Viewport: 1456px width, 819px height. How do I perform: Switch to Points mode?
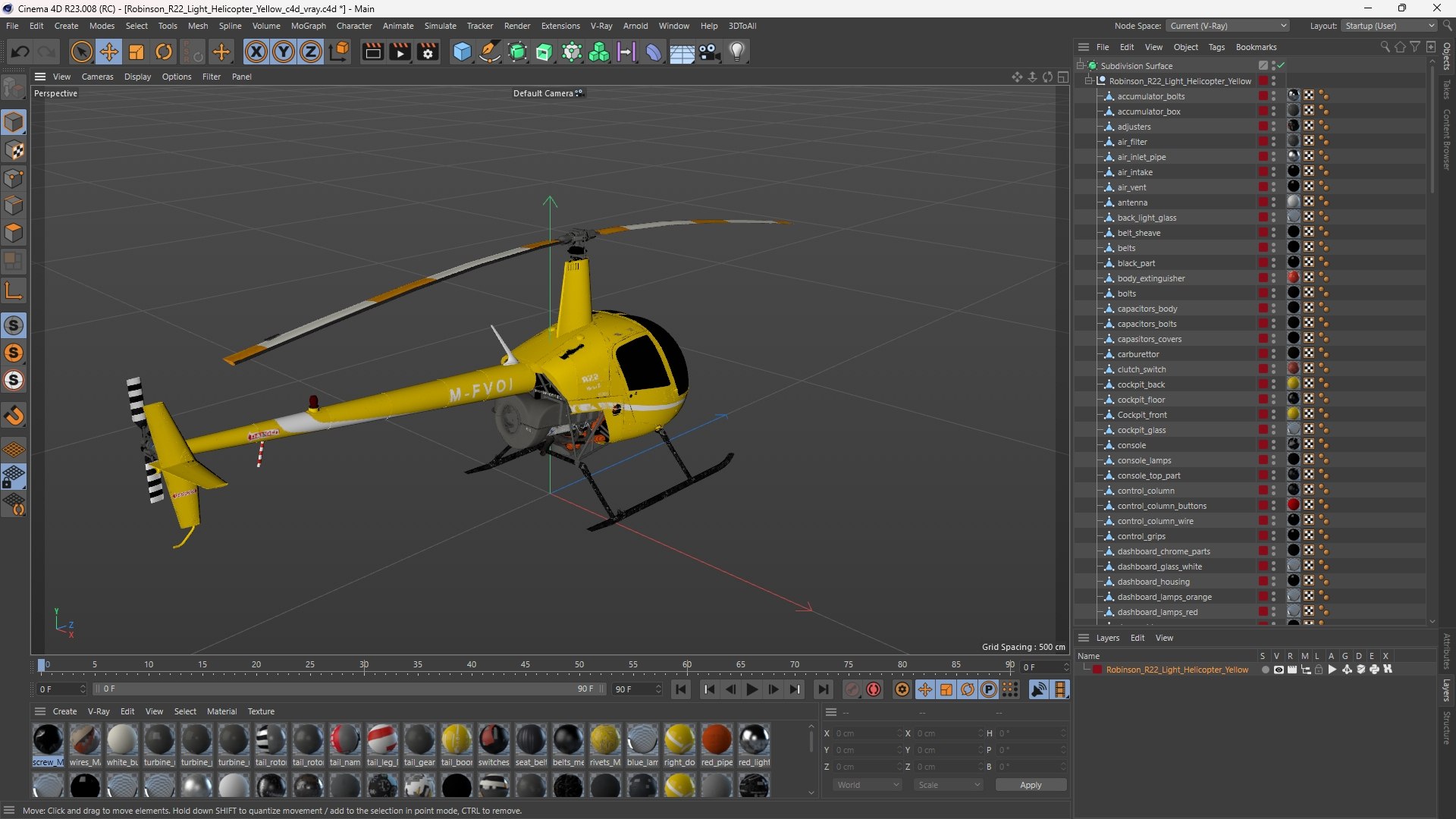pyautogui.click(x=14, y=178)
